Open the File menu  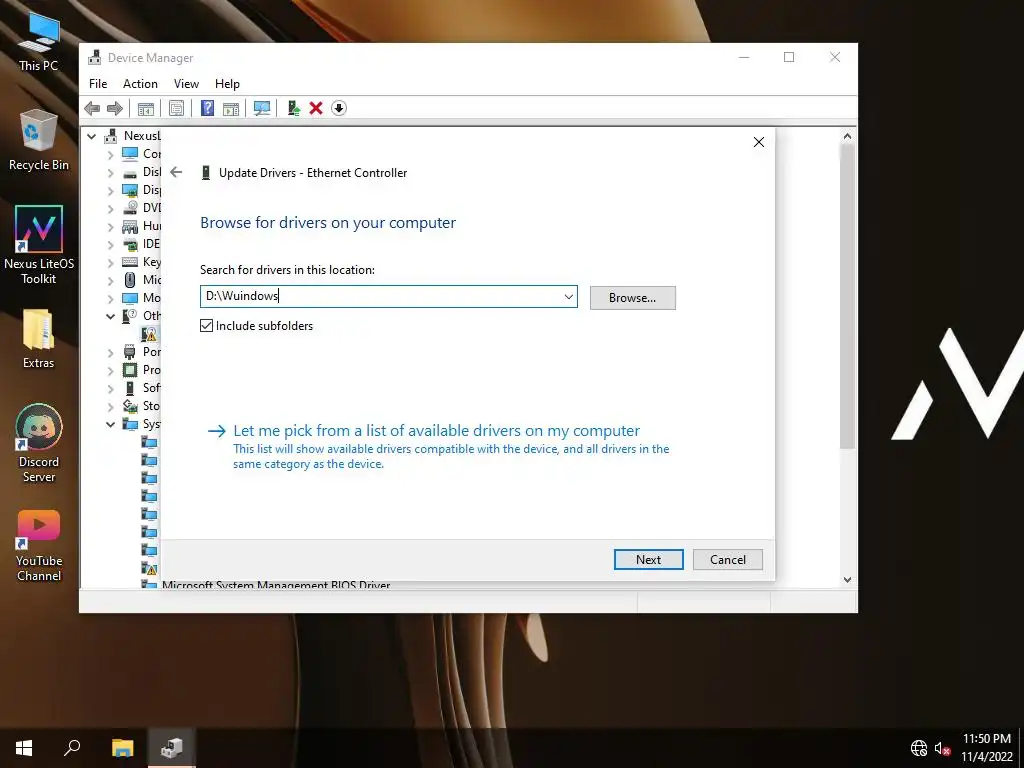[98, 84]
